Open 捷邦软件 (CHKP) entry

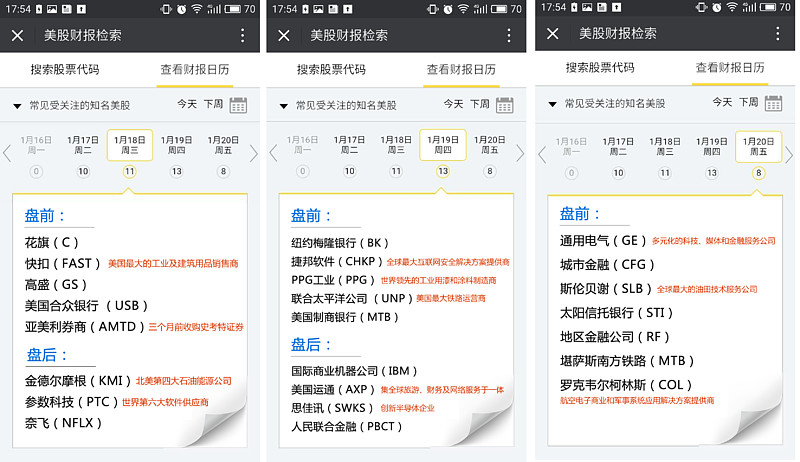(x=400, y=262)
